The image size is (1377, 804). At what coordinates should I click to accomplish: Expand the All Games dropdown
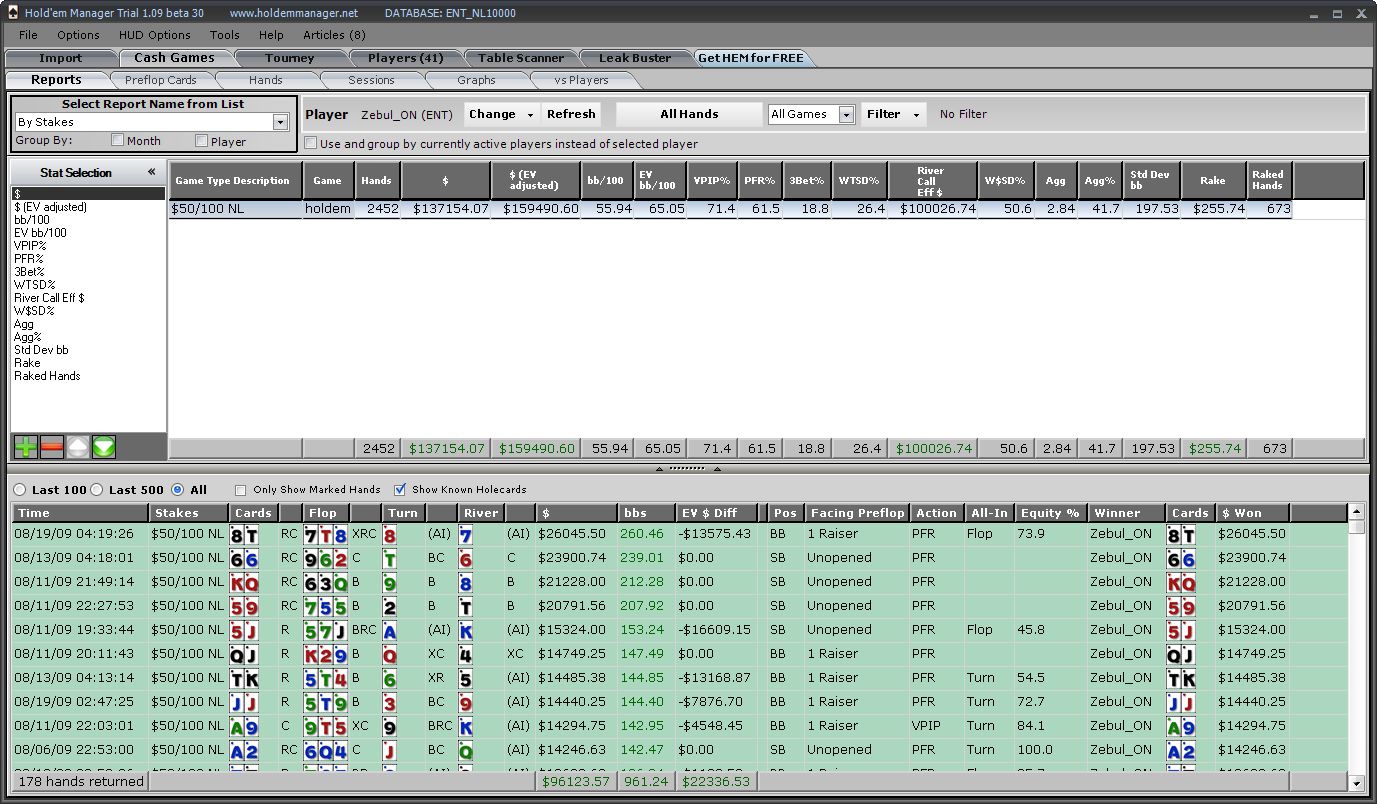click(846, 115)
